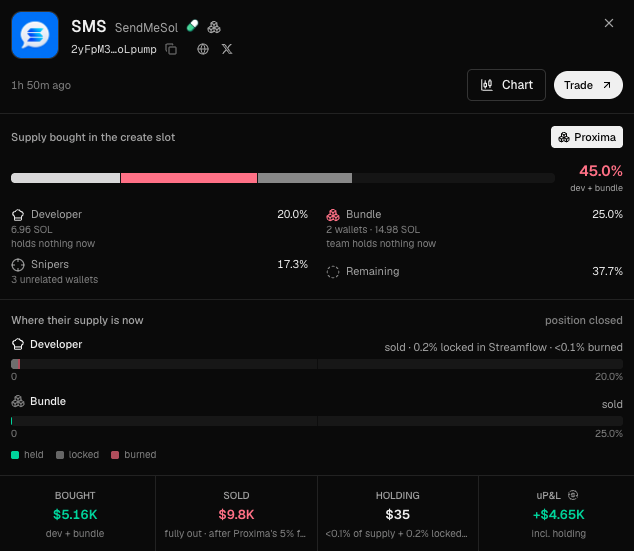Click the bundle icon beside SendMeSol
Image resolution: width=634 pixels, height=551 pixels.
coord(214,27)
